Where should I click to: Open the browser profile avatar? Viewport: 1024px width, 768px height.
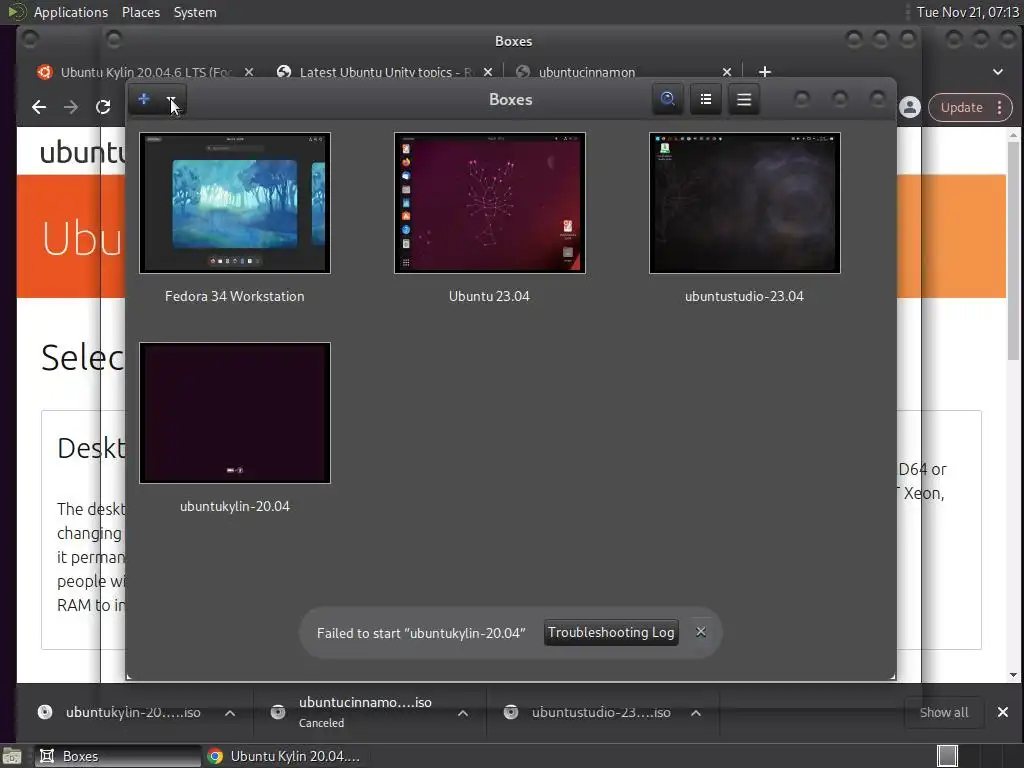[910, 107]
